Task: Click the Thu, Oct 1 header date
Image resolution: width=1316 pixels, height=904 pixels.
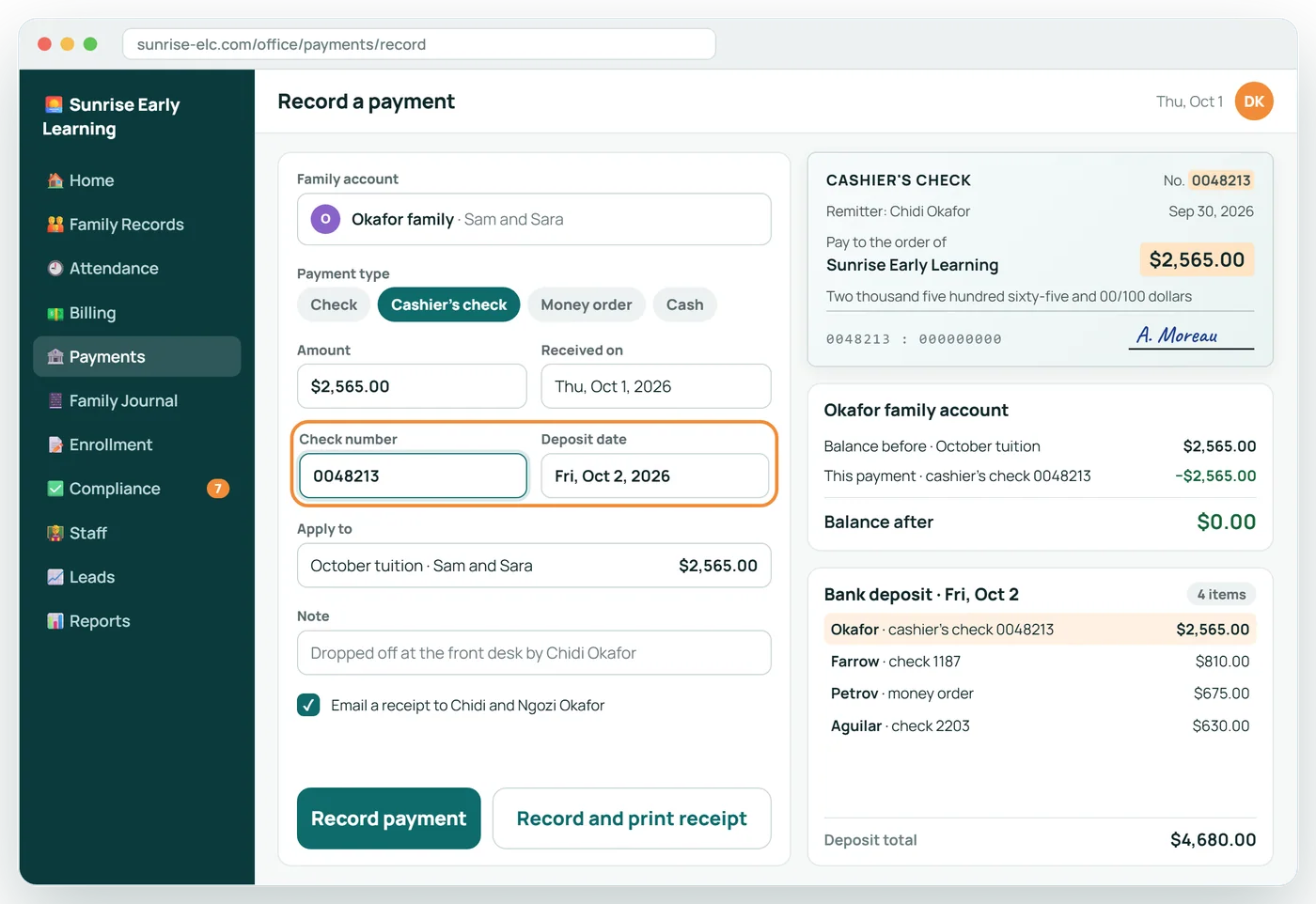Action: [1189, 101]
